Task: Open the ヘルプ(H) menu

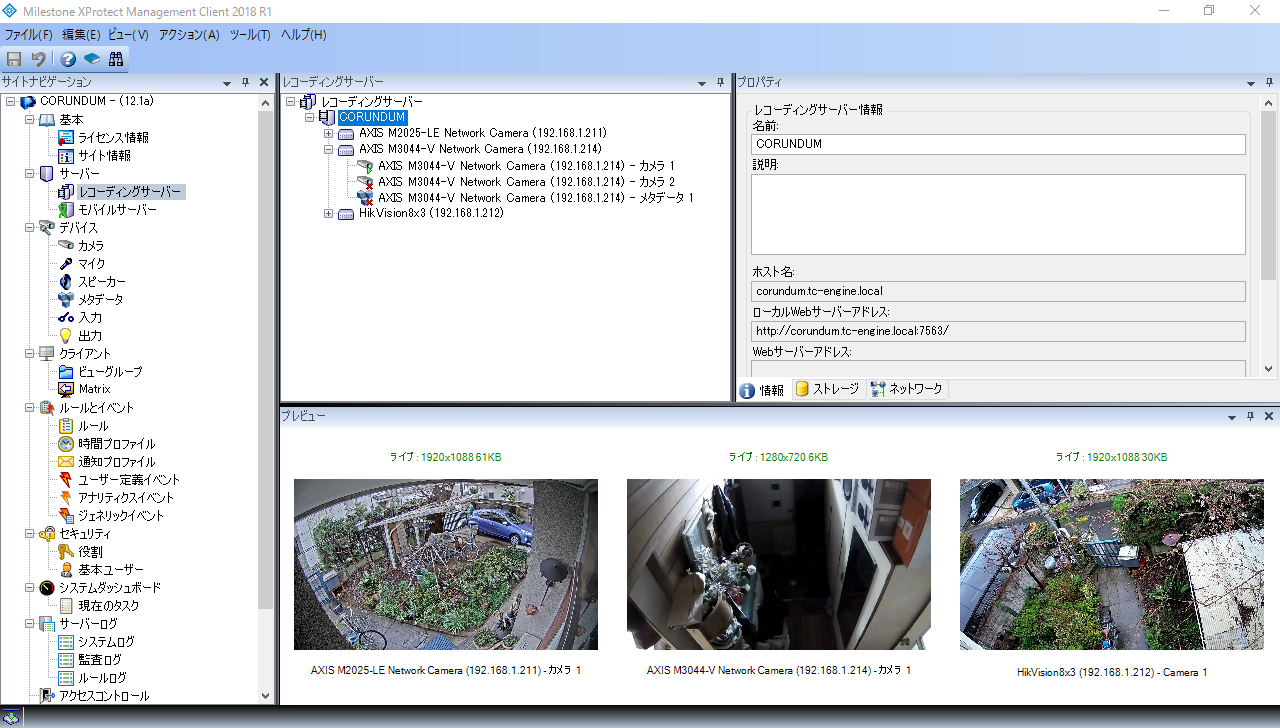Action: [303, 34]
